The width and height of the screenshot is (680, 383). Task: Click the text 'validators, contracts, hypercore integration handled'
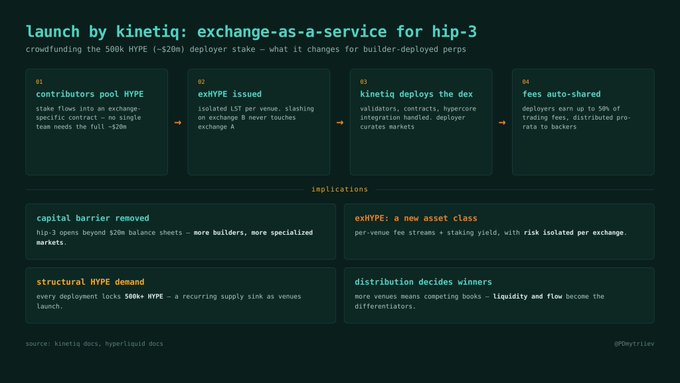pos(418,113)
